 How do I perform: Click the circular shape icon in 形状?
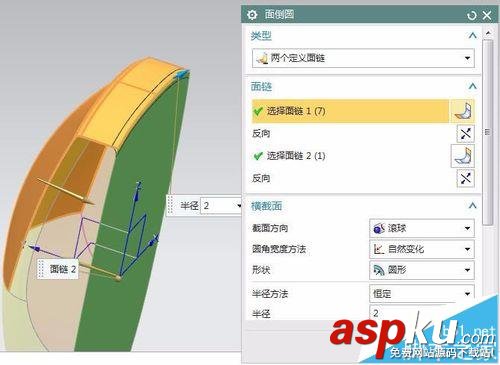pos(379,270)
